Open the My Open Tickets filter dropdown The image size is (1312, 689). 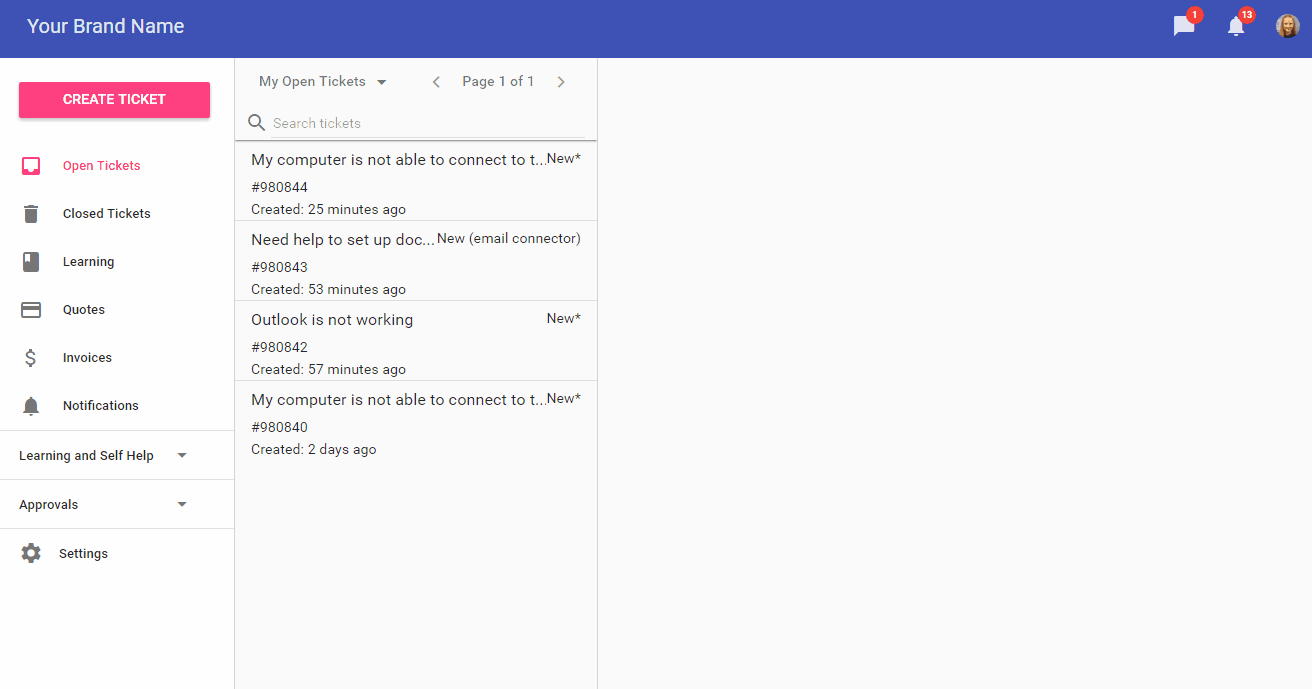click(322, 82)
